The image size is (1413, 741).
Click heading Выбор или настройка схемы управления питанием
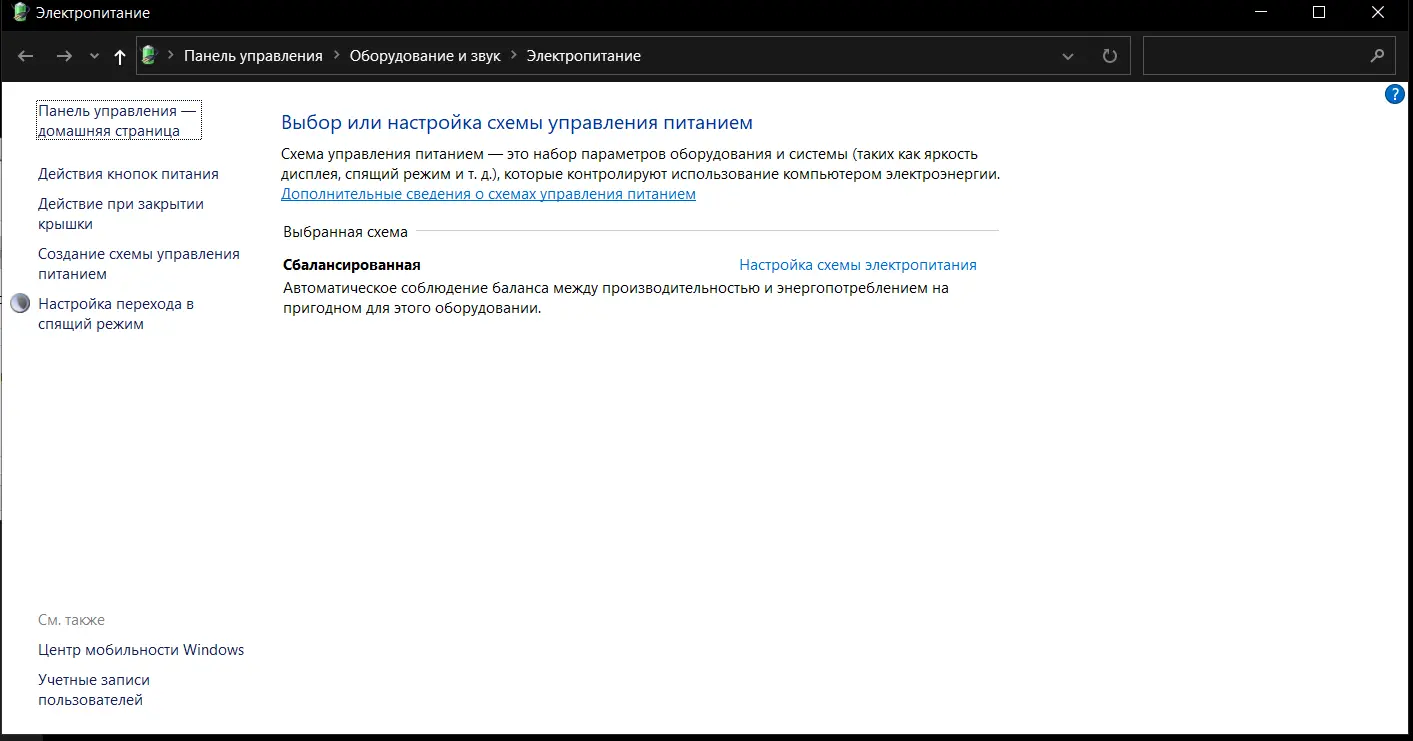[517, 123]
